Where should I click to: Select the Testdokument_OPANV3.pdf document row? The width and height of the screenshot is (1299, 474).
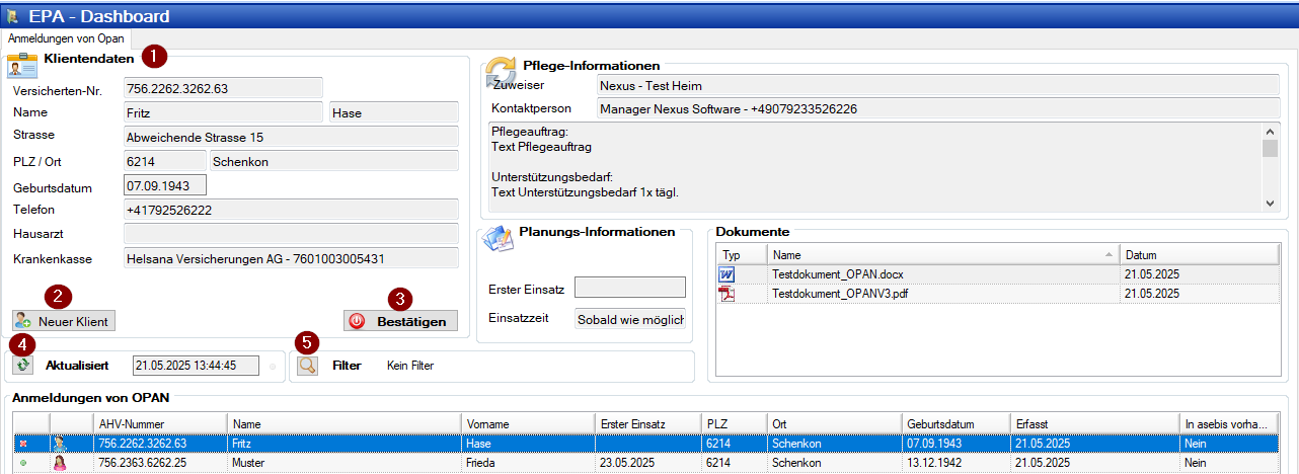[940, 294]
